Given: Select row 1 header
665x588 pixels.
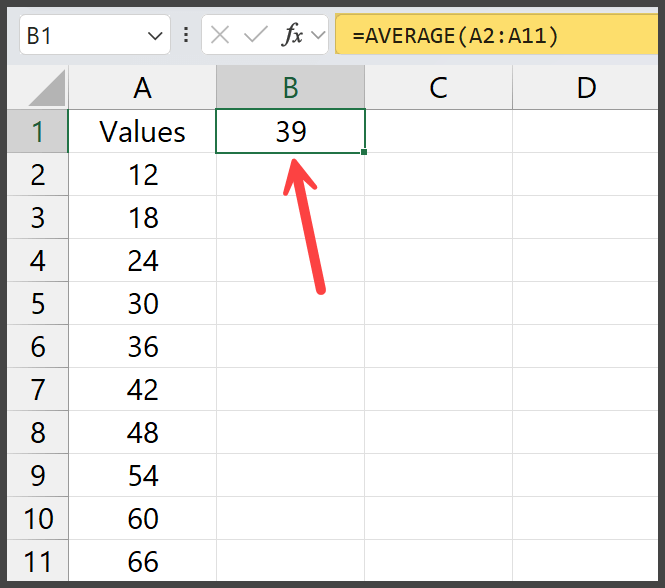Looking at the screenshot, I should pos(38,131).
